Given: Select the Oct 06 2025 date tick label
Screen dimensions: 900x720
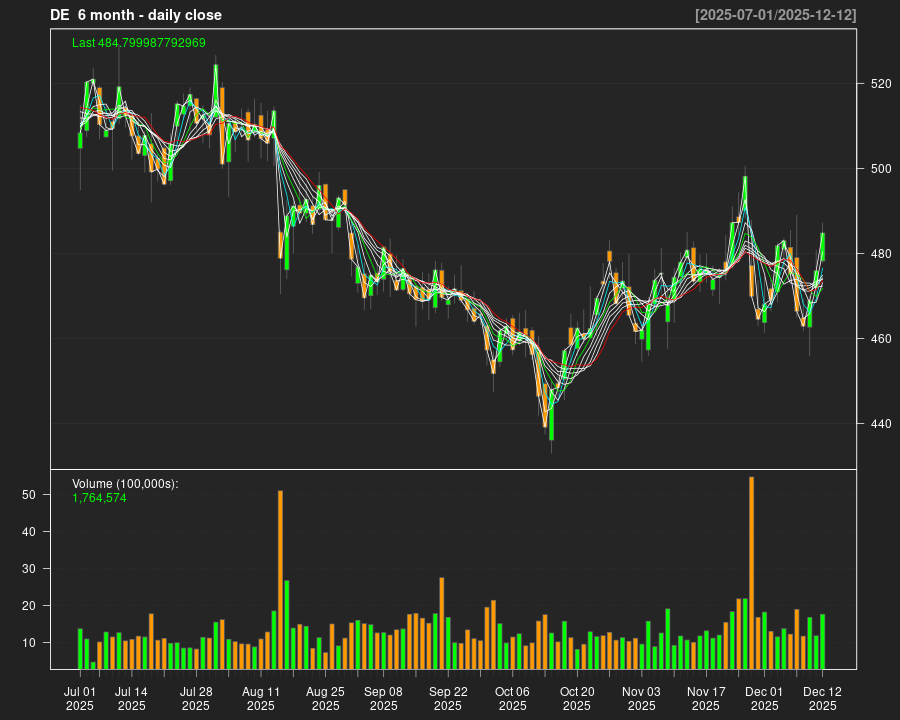Looking at the screenshot, I should coord(512,698).
